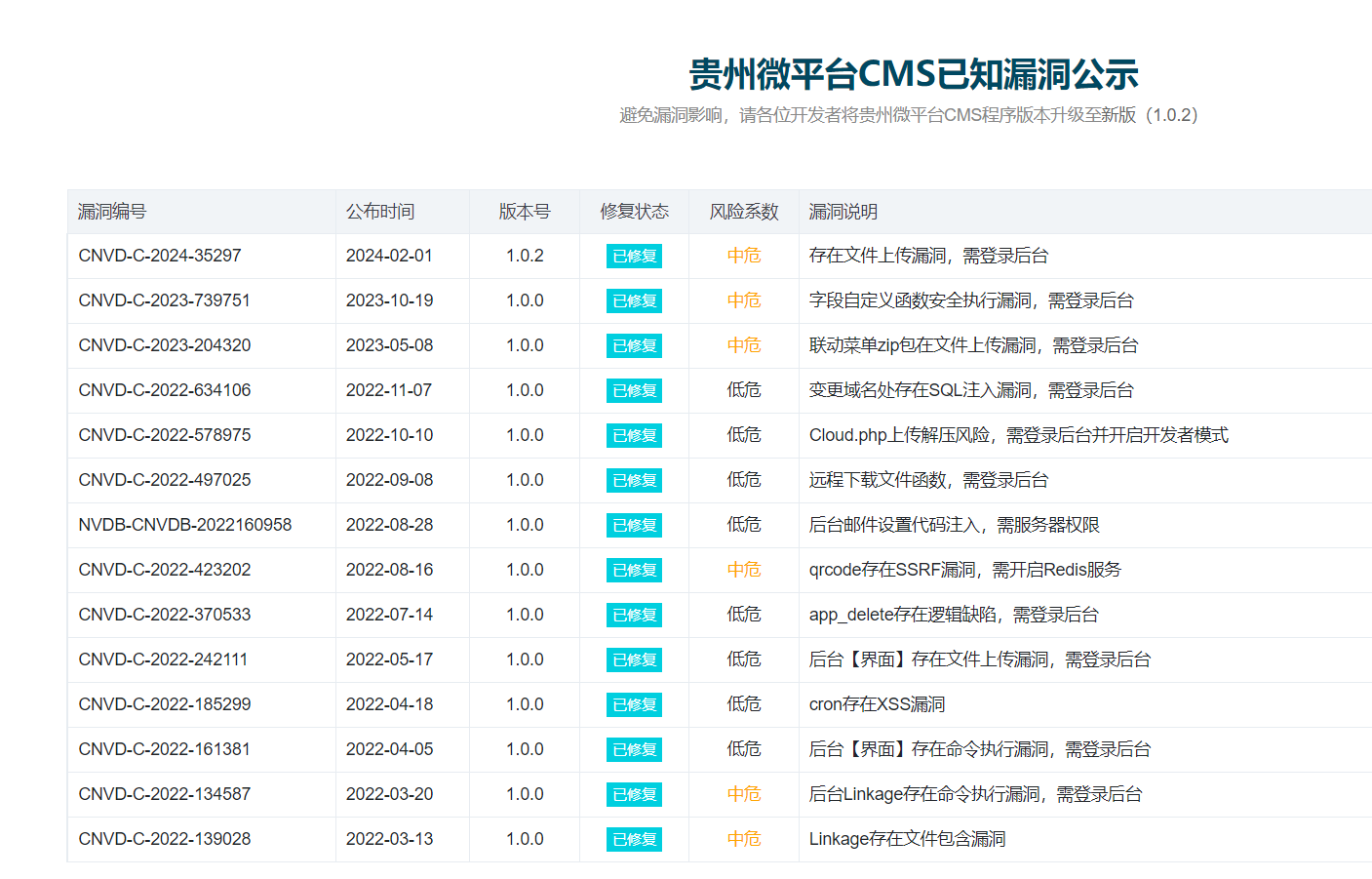Image resolution: width=1372 pixels, height=879 pixels.
Task: Click the date 2023-10-19
Action: (x=389, y=300)
